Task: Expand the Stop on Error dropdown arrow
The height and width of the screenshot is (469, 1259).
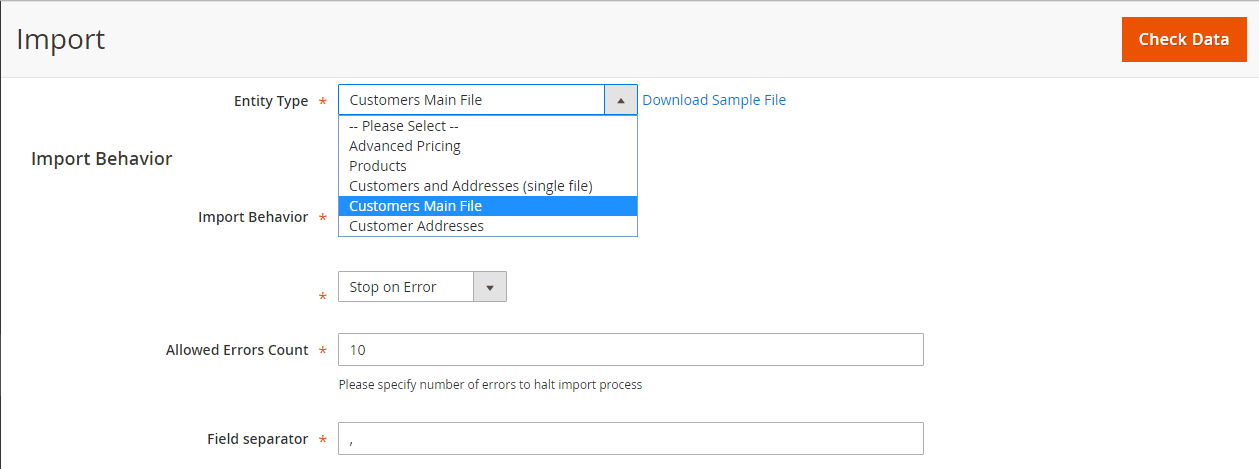Action: pyautogui.click(x=490, y=287)
